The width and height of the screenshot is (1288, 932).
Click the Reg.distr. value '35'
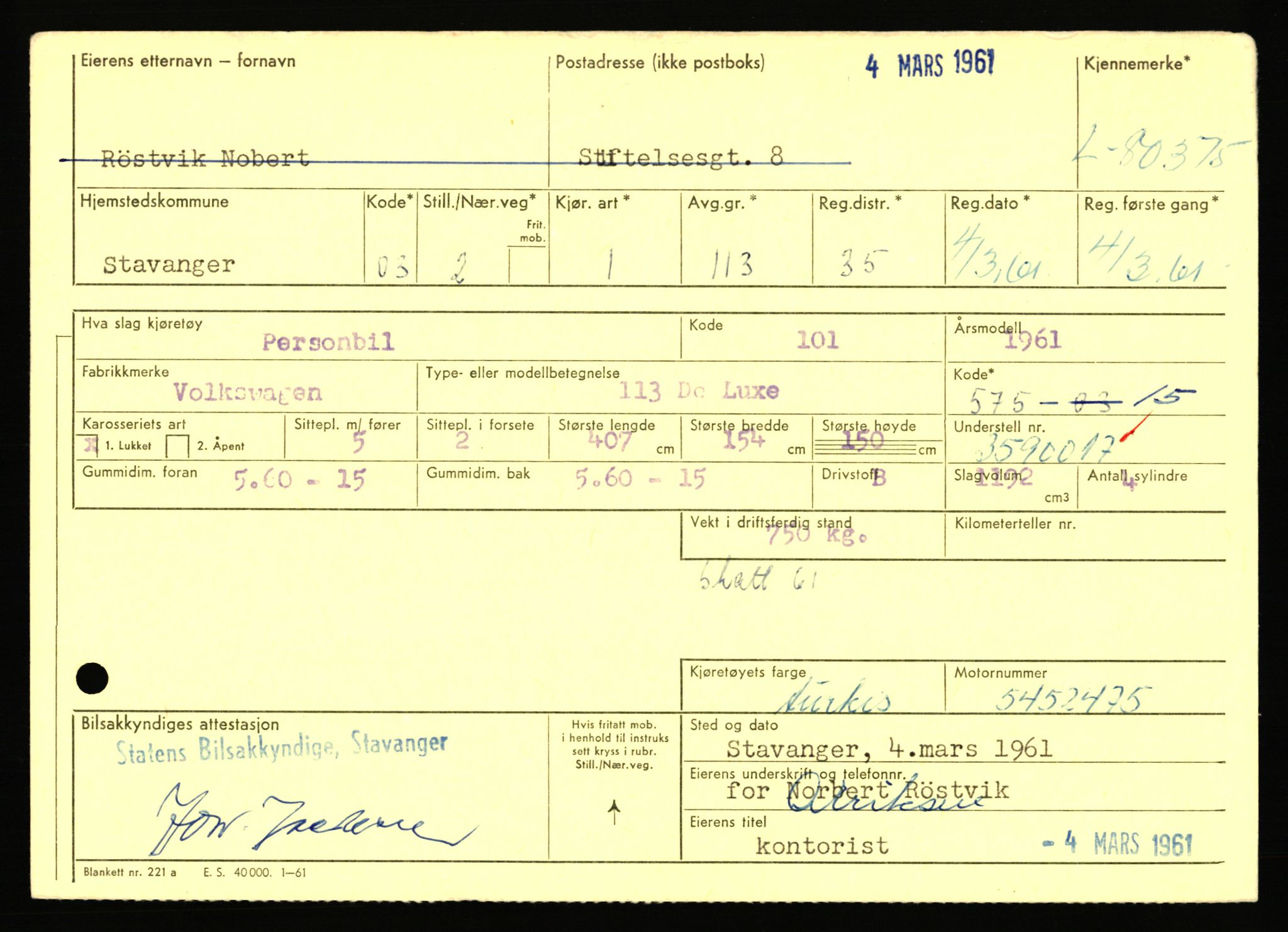[x=865, y=264]
